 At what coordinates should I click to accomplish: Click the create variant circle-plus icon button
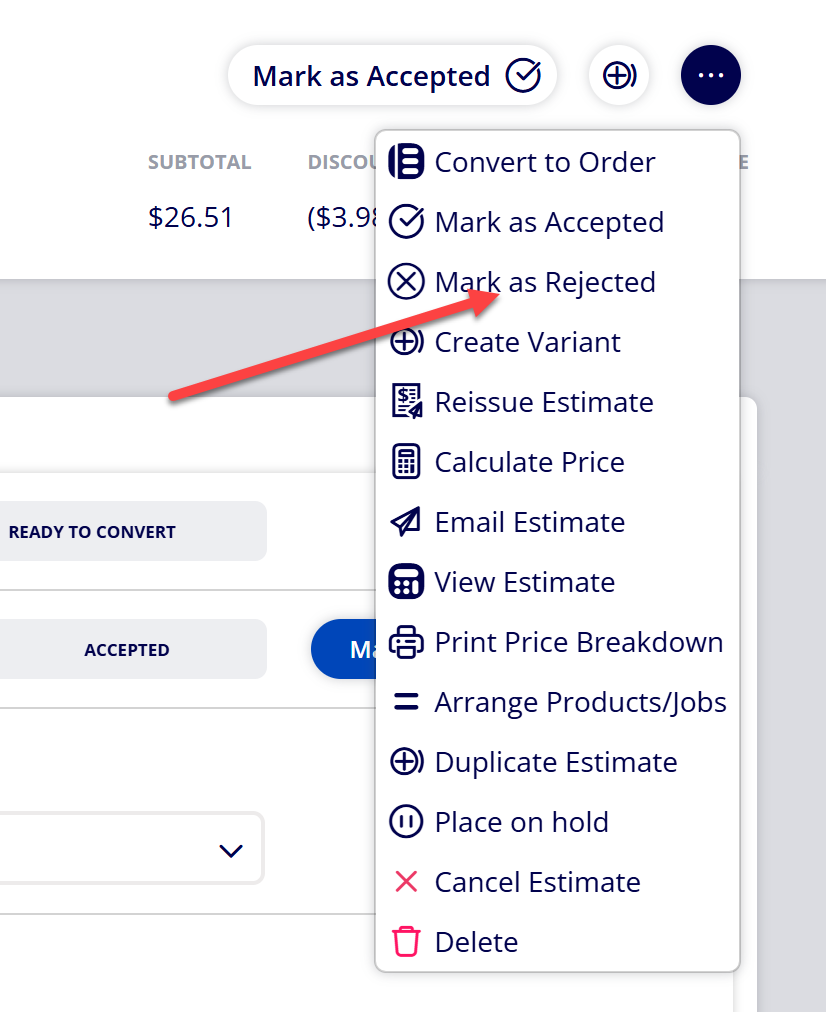619,75
